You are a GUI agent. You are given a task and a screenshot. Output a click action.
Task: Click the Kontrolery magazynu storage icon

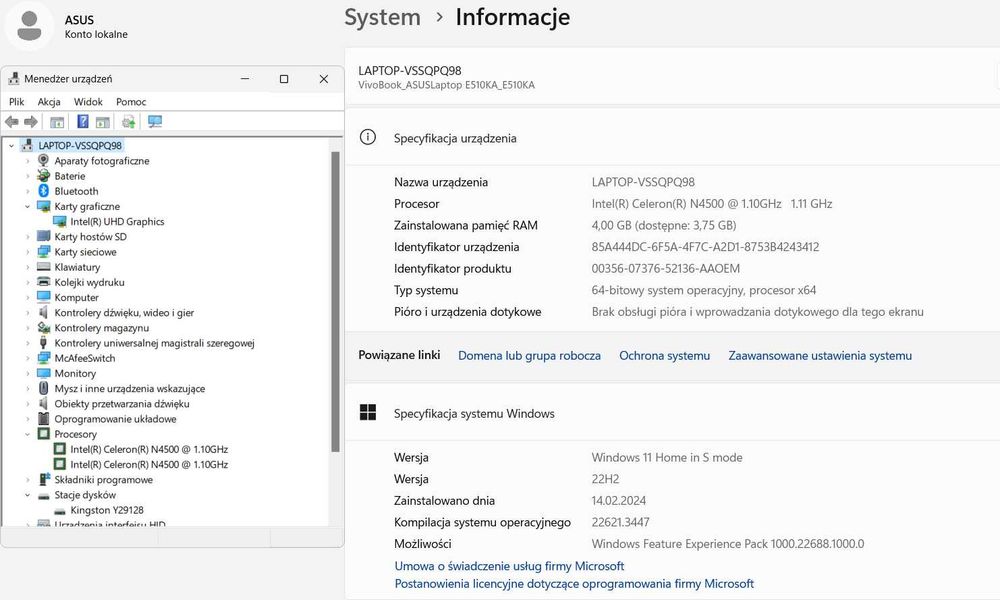[x=43, y=328]
